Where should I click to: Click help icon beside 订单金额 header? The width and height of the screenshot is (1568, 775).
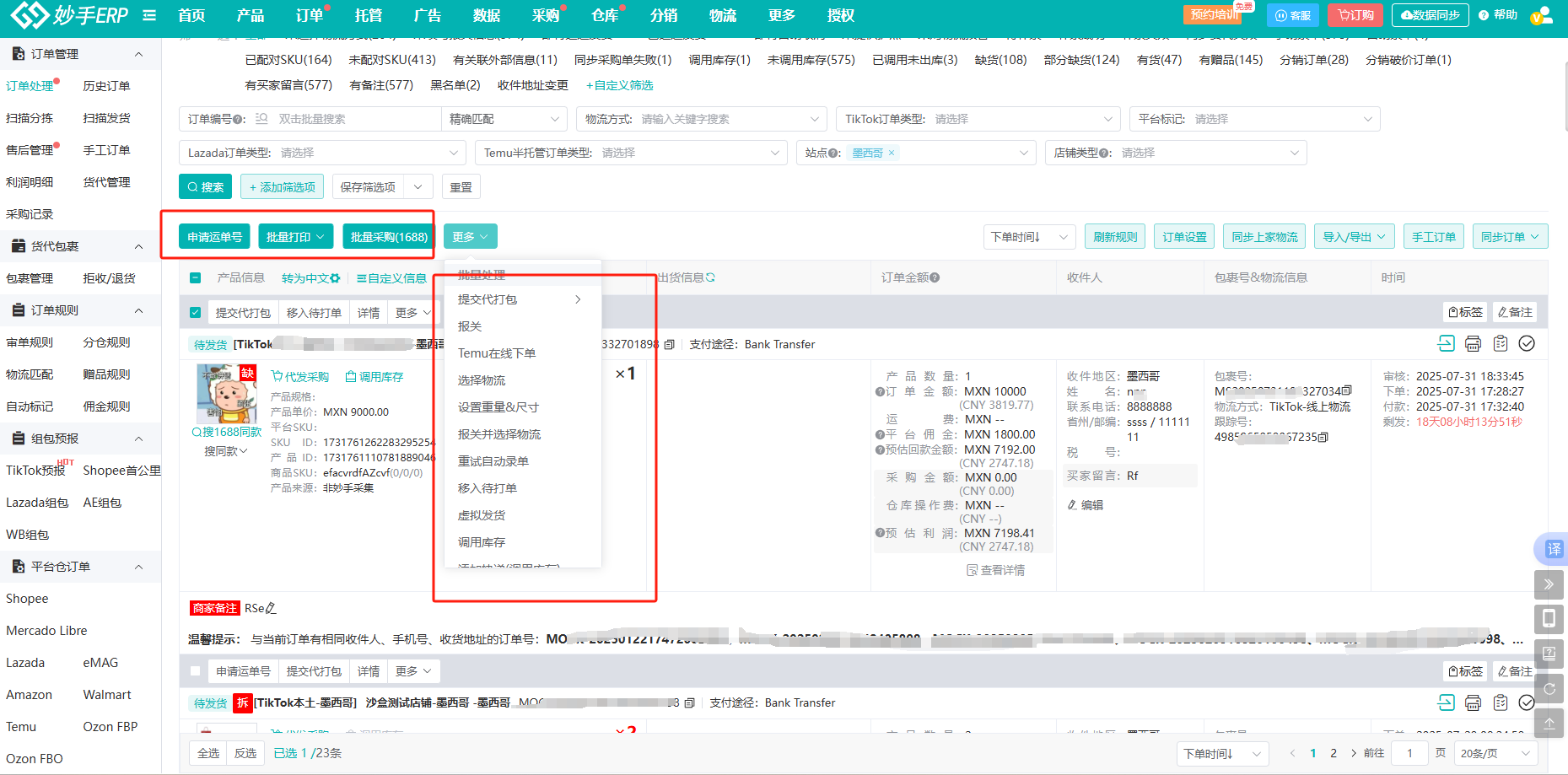(x=935, y=277)
